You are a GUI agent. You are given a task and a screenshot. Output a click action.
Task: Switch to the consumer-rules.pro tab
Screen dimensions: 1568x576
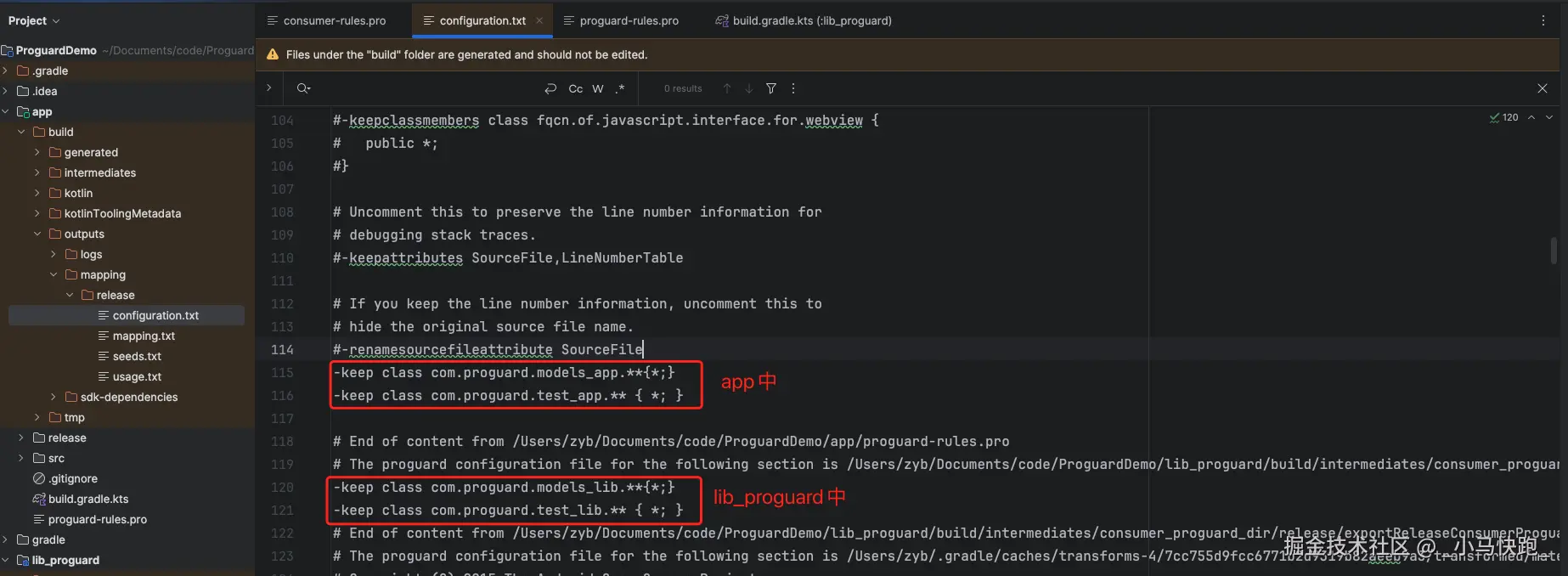(x=334, y=20)
